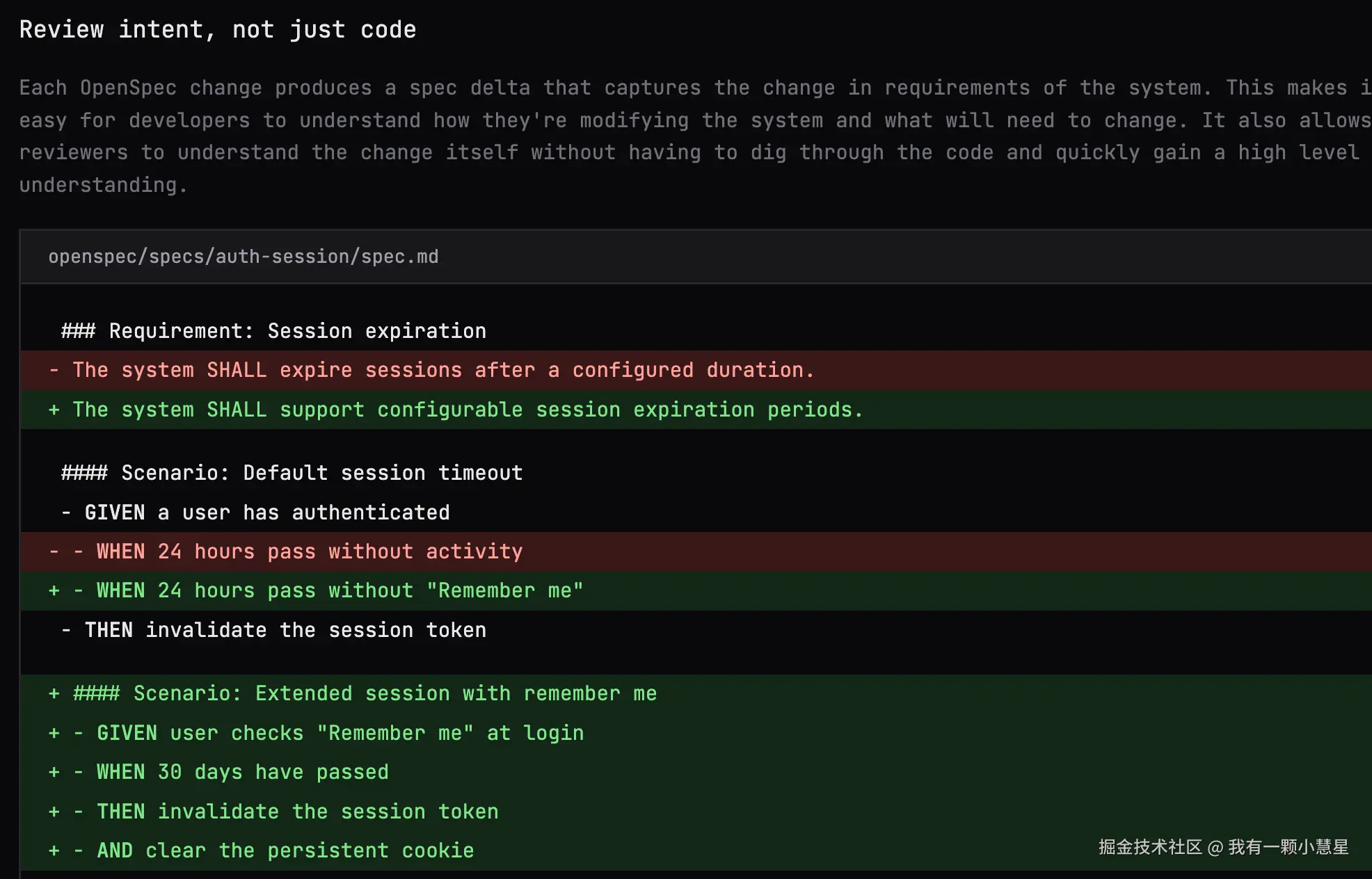1372x879 pixels.
Task: Click the 'Scenario: Default session timeout' heading
Action: pos(292,473)
